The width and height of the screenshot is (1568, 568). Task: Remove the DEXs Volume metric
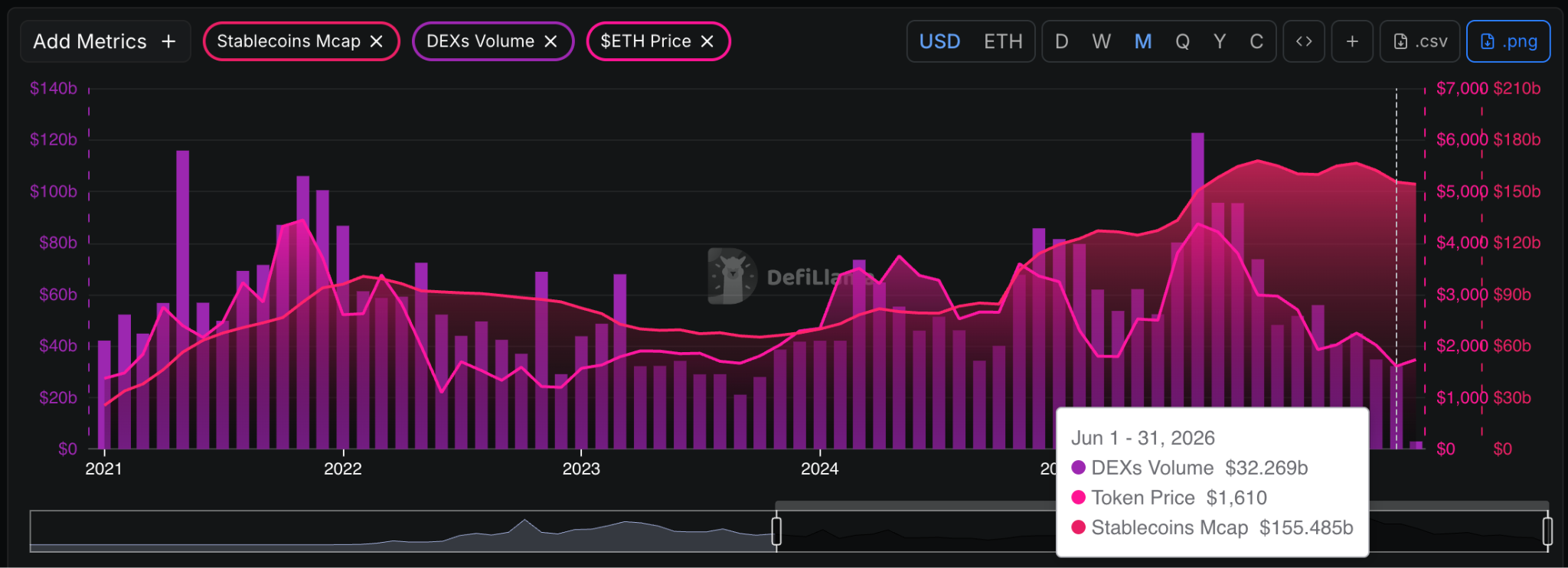(550, 41)
